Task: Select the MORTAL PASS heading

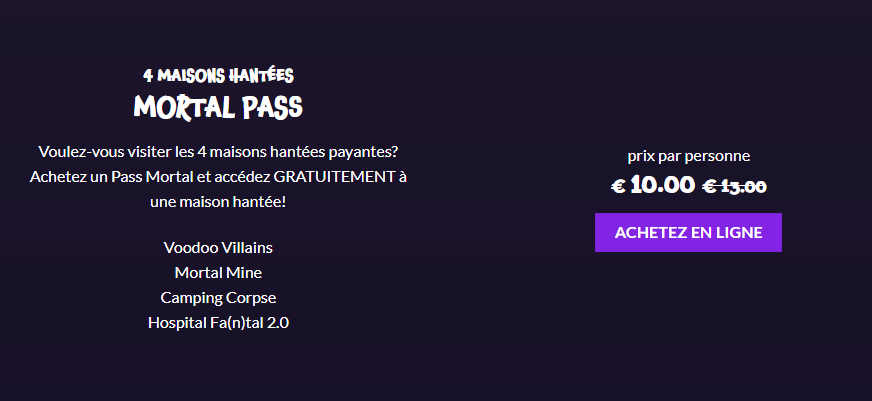Action: point(218,107)
